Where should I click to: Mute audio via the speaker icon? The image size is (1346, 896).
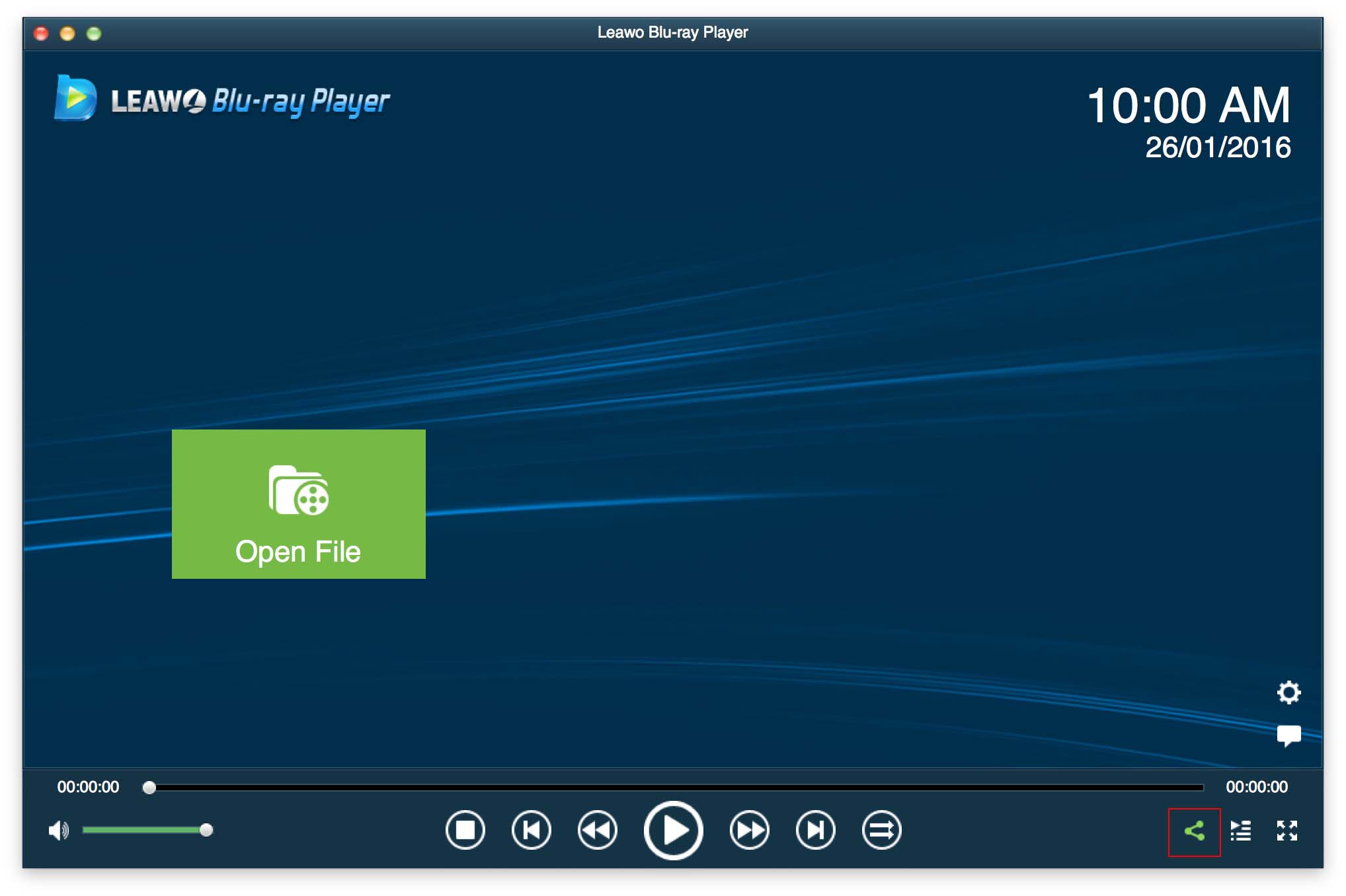click(58, 831)
